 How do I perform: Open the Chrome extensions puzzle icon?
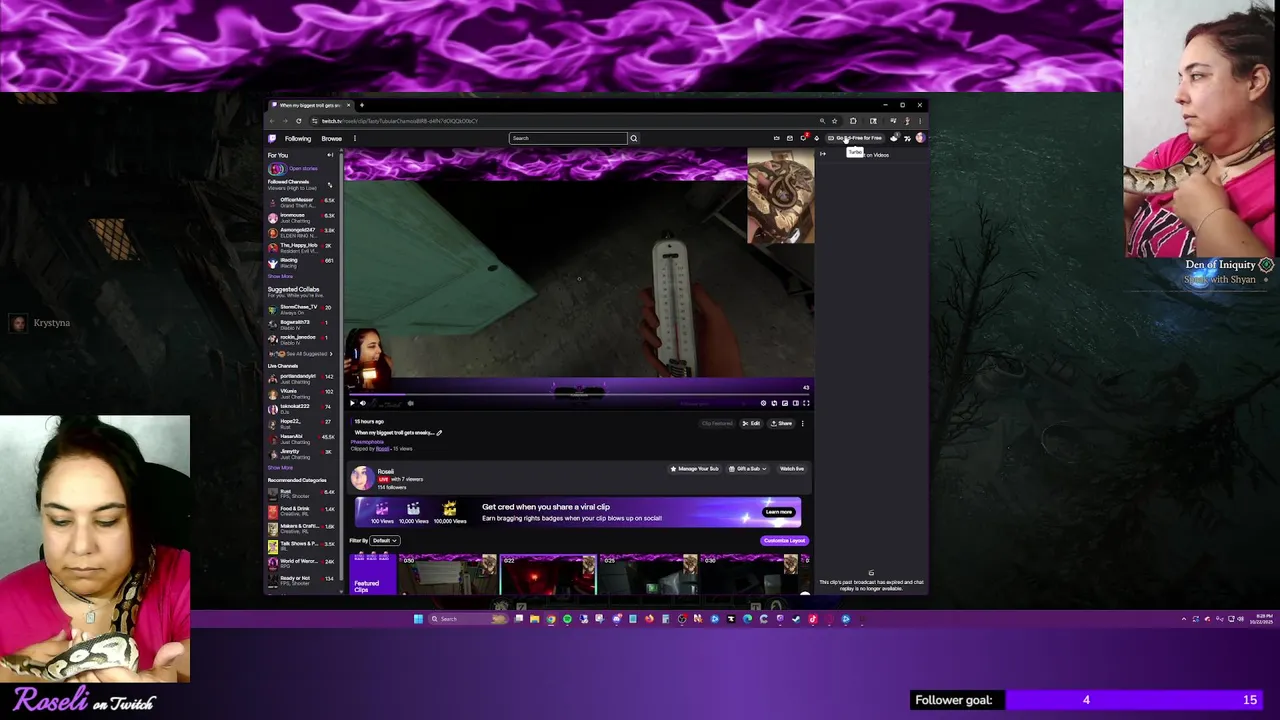(x=853, y=121)
